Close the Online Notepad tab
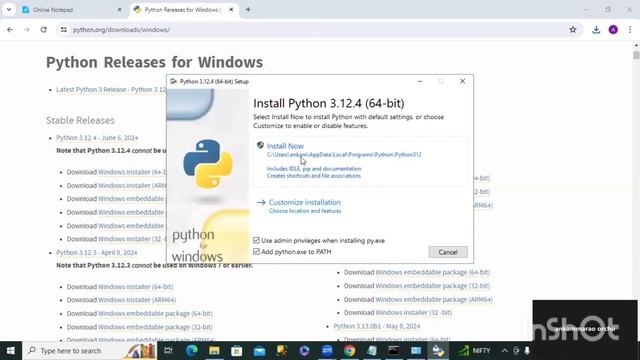 tap(119, 9)
